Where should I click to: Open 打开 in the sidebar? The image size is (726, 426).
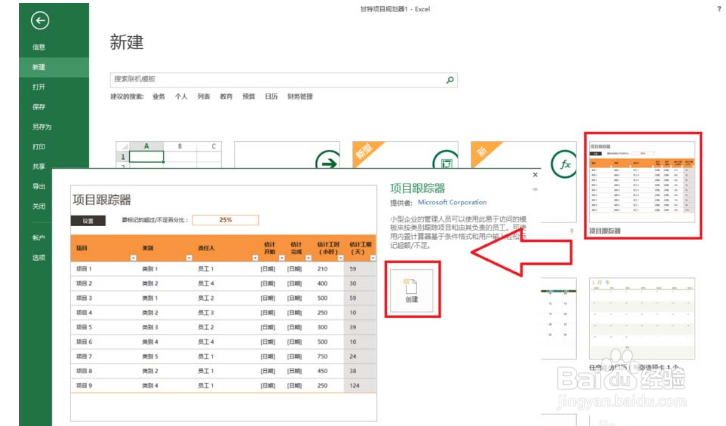click(x=39, y=87)
